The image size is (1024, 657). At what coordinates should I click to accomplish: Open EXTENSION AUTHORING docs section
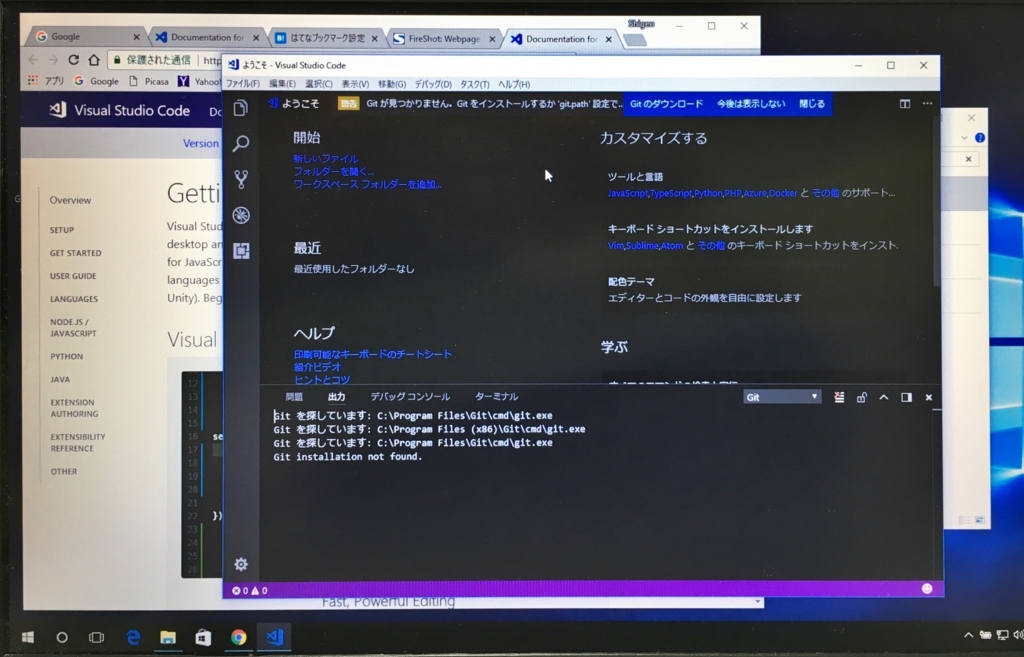click(x=74, y=408)
